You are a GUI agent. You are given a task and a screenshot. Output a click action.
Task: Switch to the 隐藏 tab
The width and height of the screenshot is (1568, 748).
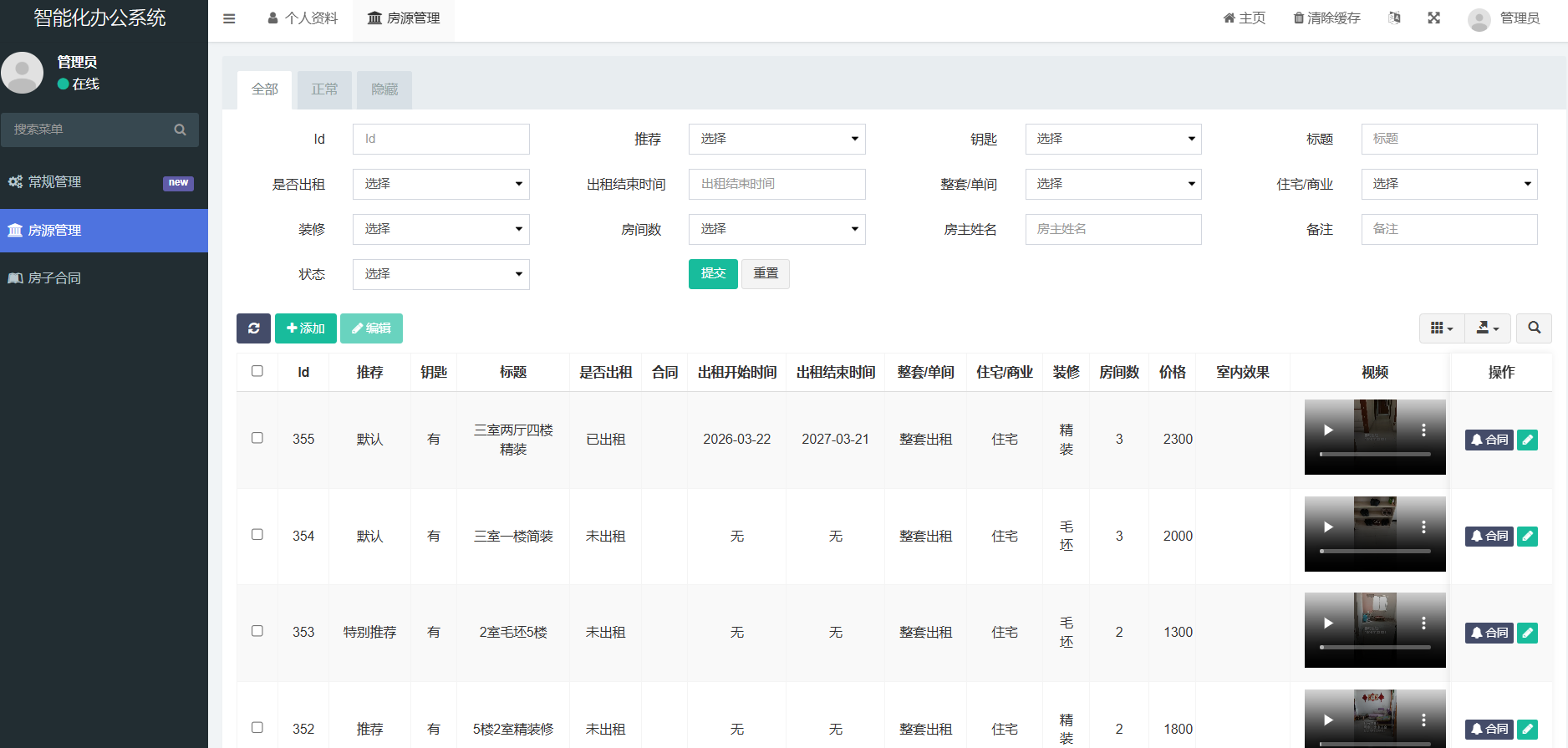[x=384, y=89]
